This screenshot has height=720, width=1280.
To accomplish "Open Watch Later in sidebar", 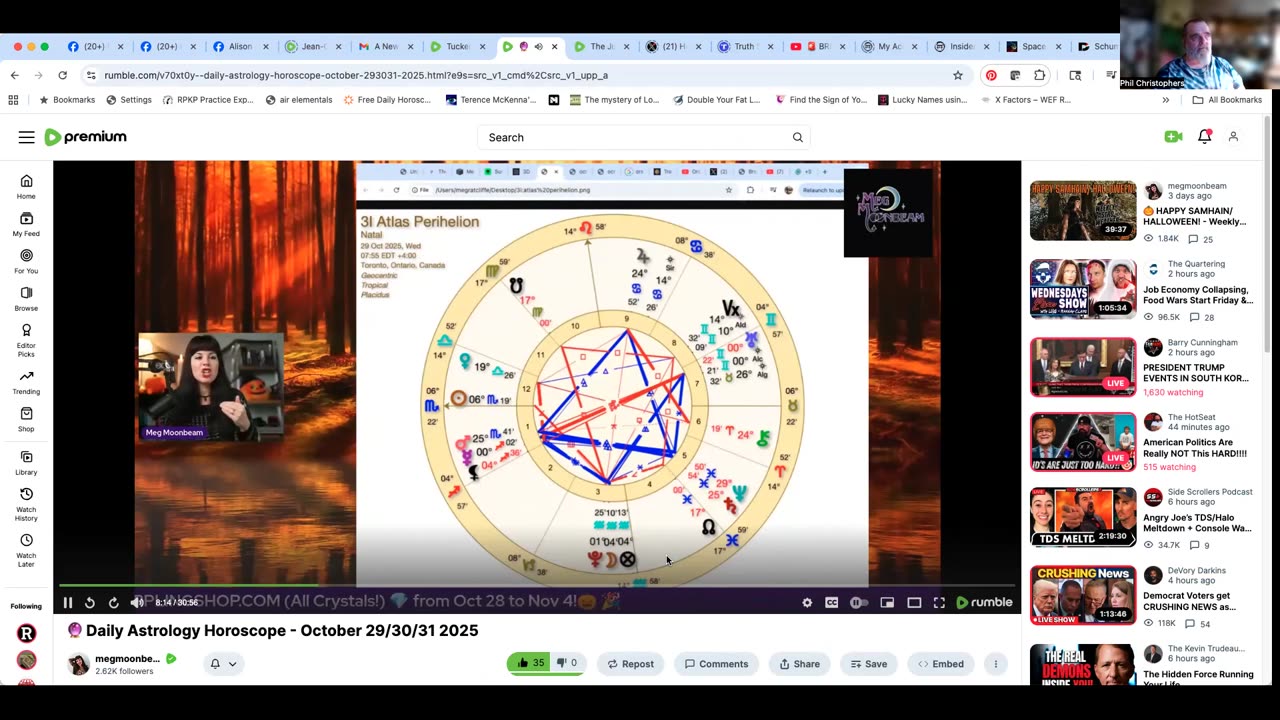I will coord(26,550).
